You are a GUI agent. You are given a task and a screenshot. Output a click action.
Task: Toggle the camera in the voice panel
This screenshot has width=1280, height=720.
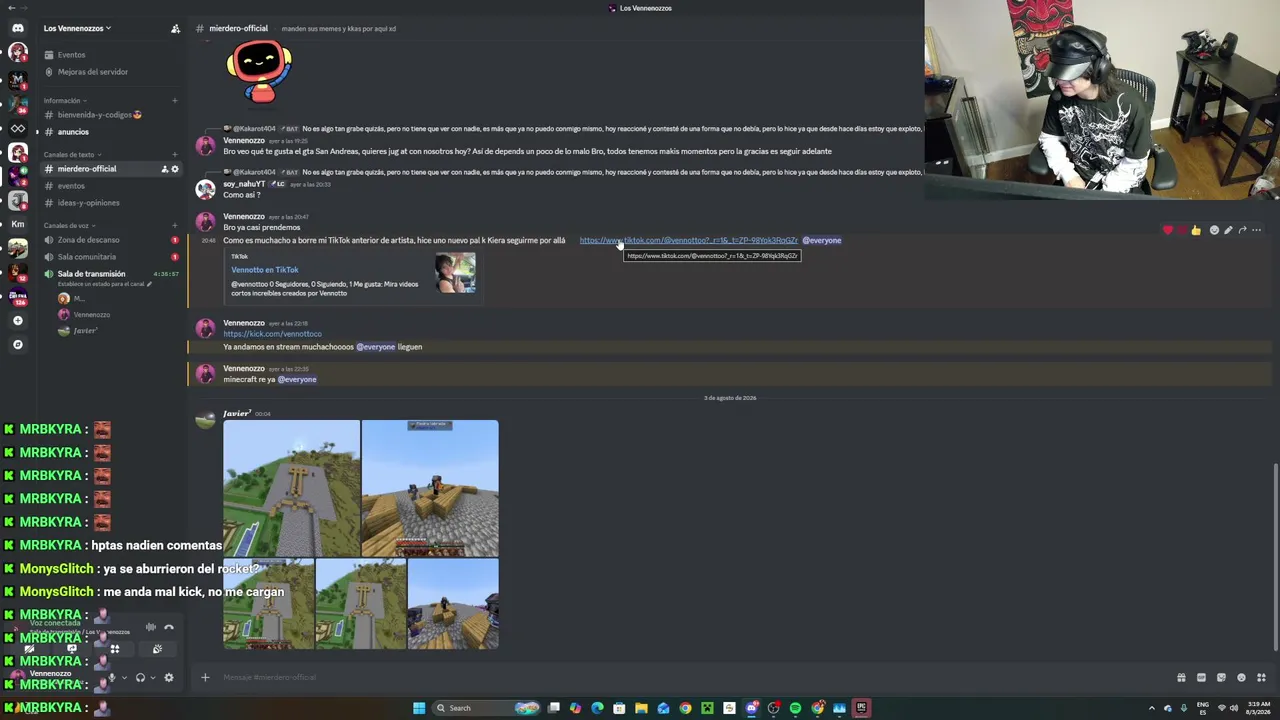point(28,649)
